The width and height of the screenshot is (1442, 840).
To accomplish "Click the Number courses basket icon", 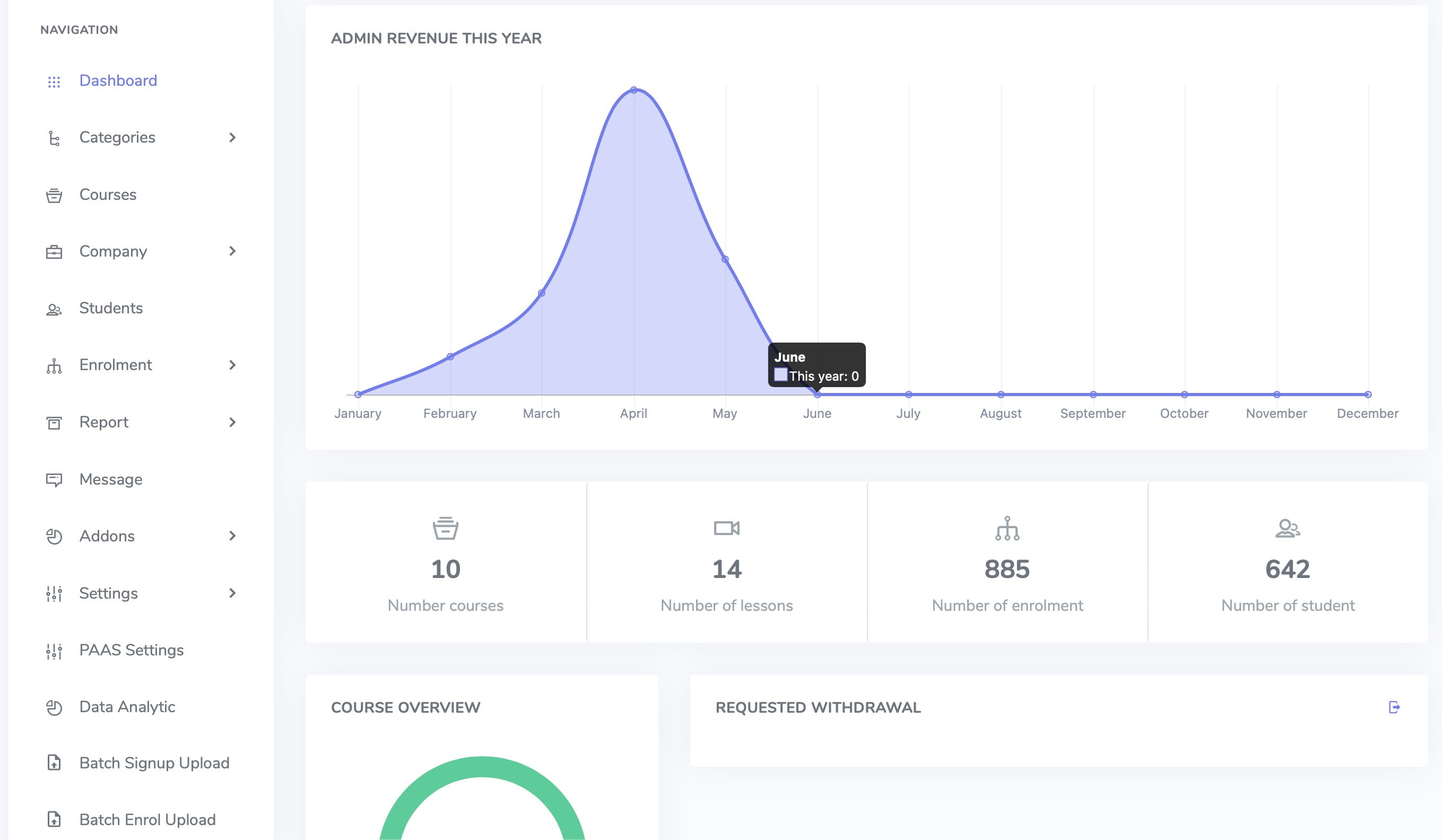I will [x=445, y=528].
